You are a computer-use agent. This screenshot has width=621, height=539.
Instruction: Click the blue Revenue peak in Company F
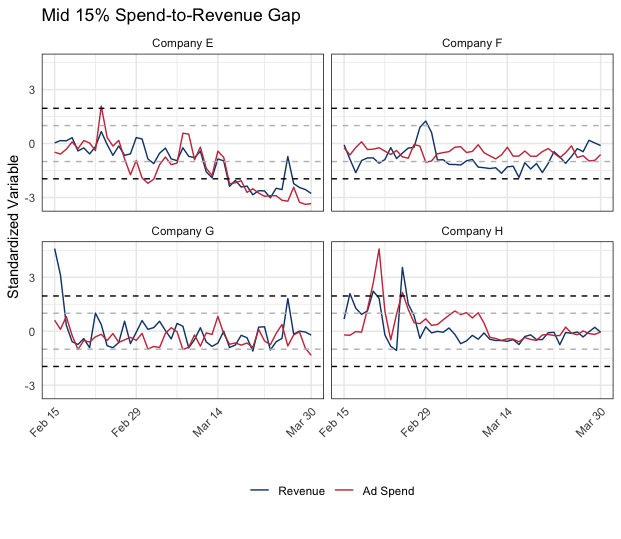click(426, 121)
